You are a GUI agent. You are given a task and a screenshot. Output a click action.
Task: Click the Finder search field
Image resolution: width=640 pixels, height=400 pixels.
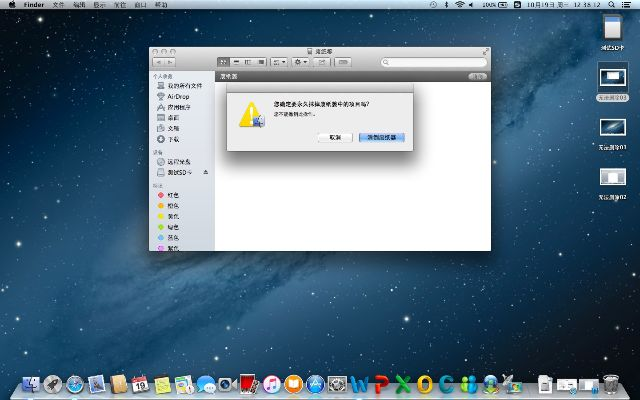pos(435,62)
